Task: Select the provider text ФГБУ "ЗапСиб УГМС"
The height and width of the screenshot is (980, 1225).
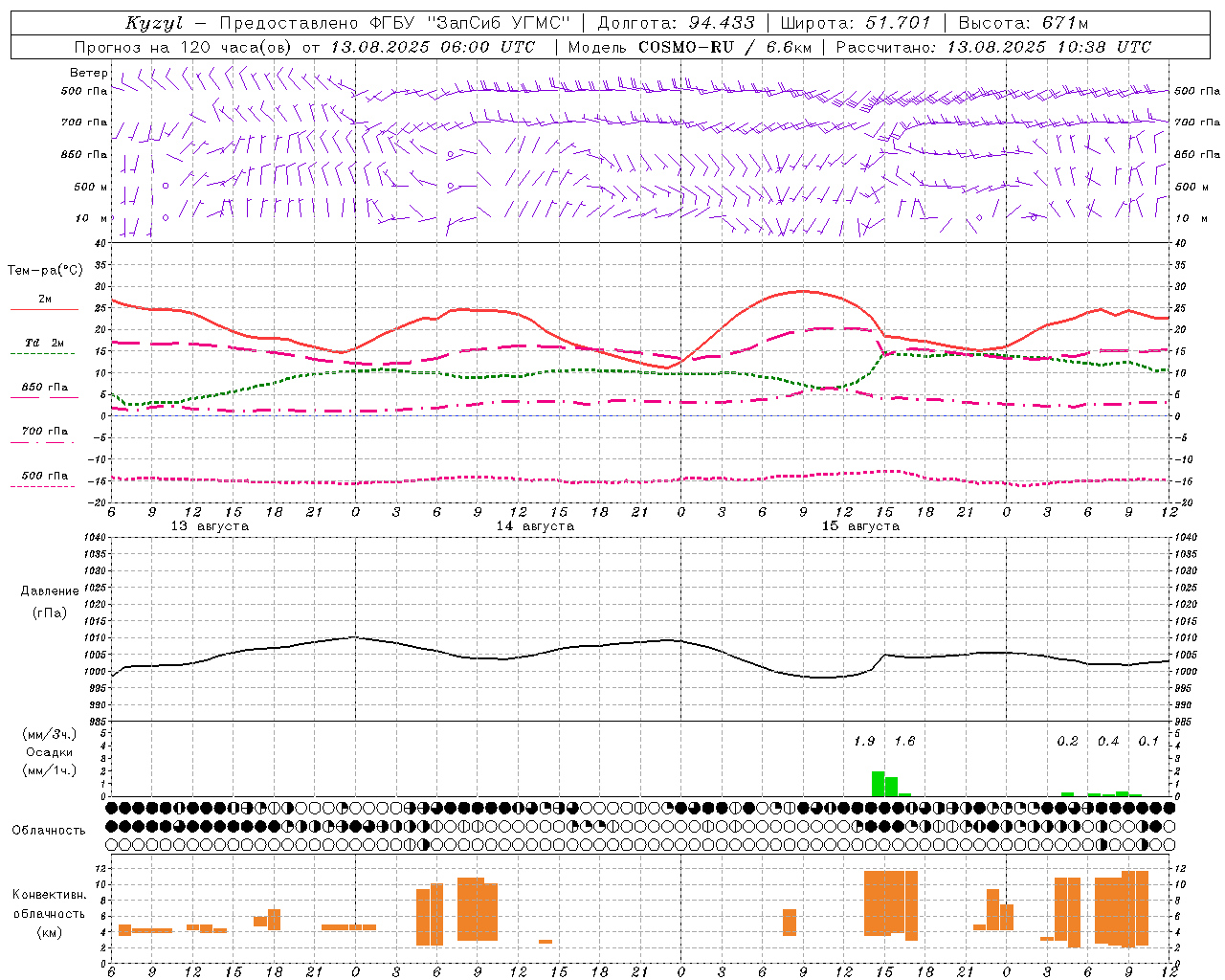Action: point(470,23)
